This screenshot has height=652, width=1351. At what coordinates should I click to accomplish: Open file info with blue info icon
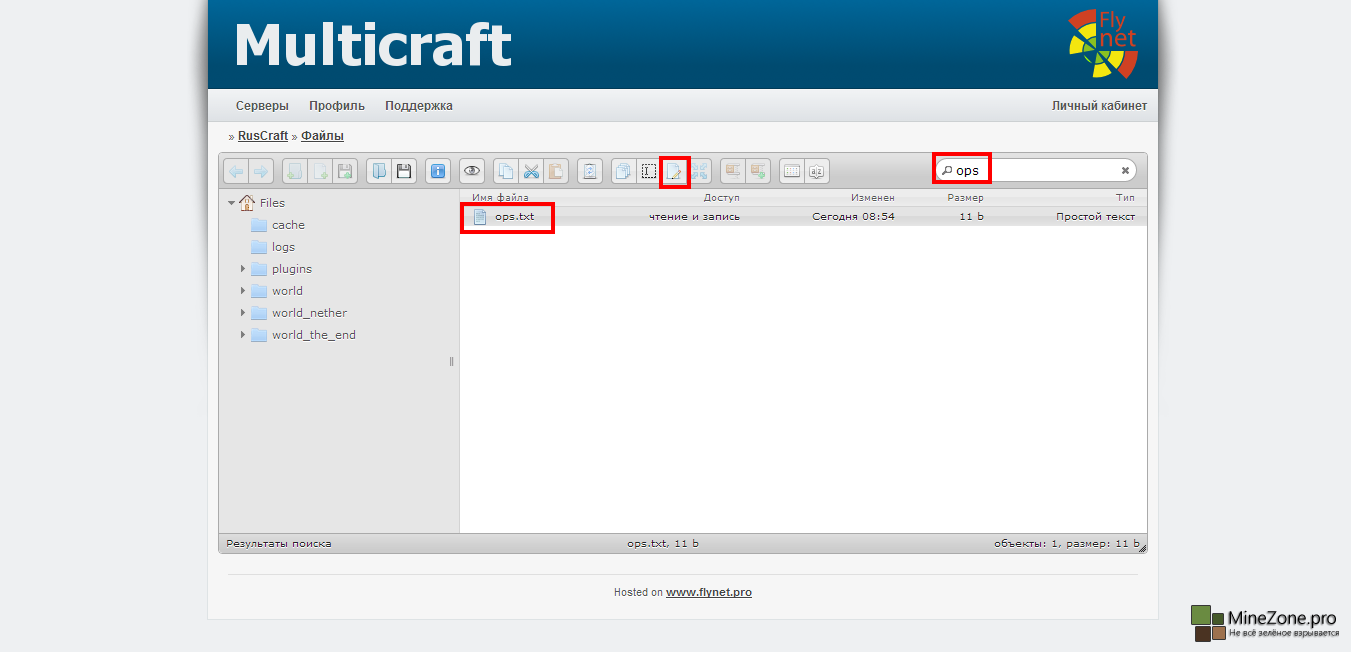click(x=437, y=171)
